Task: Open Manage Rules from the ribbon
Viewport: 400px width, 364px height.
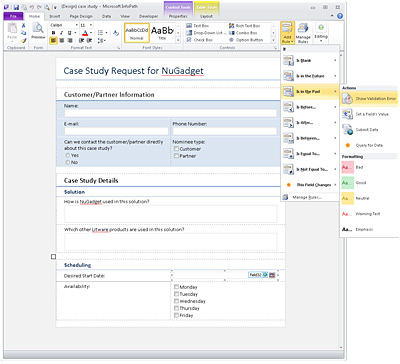Action: point(303,33)
